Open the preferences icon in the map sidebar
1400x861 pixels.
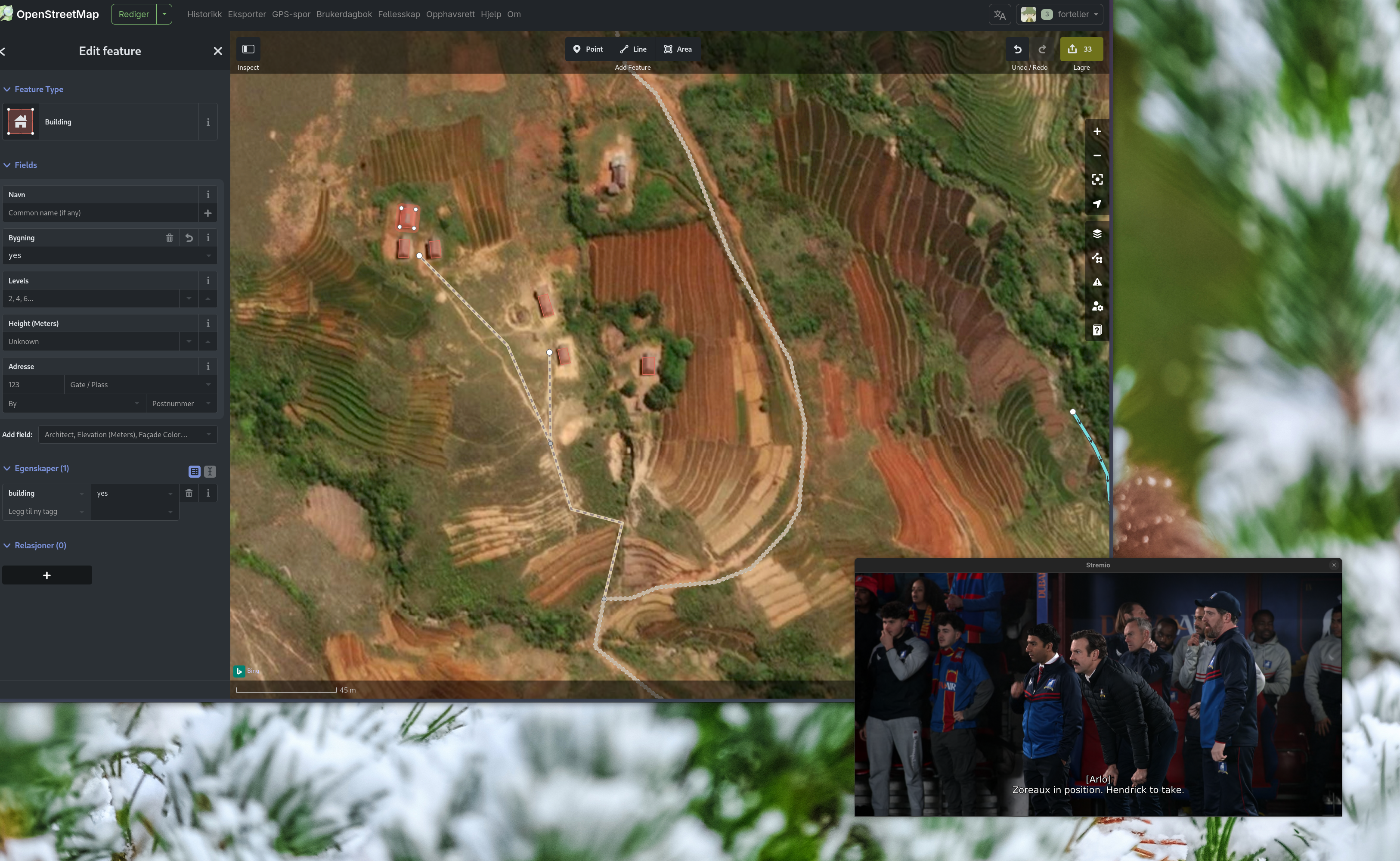tap(1096, 306)
